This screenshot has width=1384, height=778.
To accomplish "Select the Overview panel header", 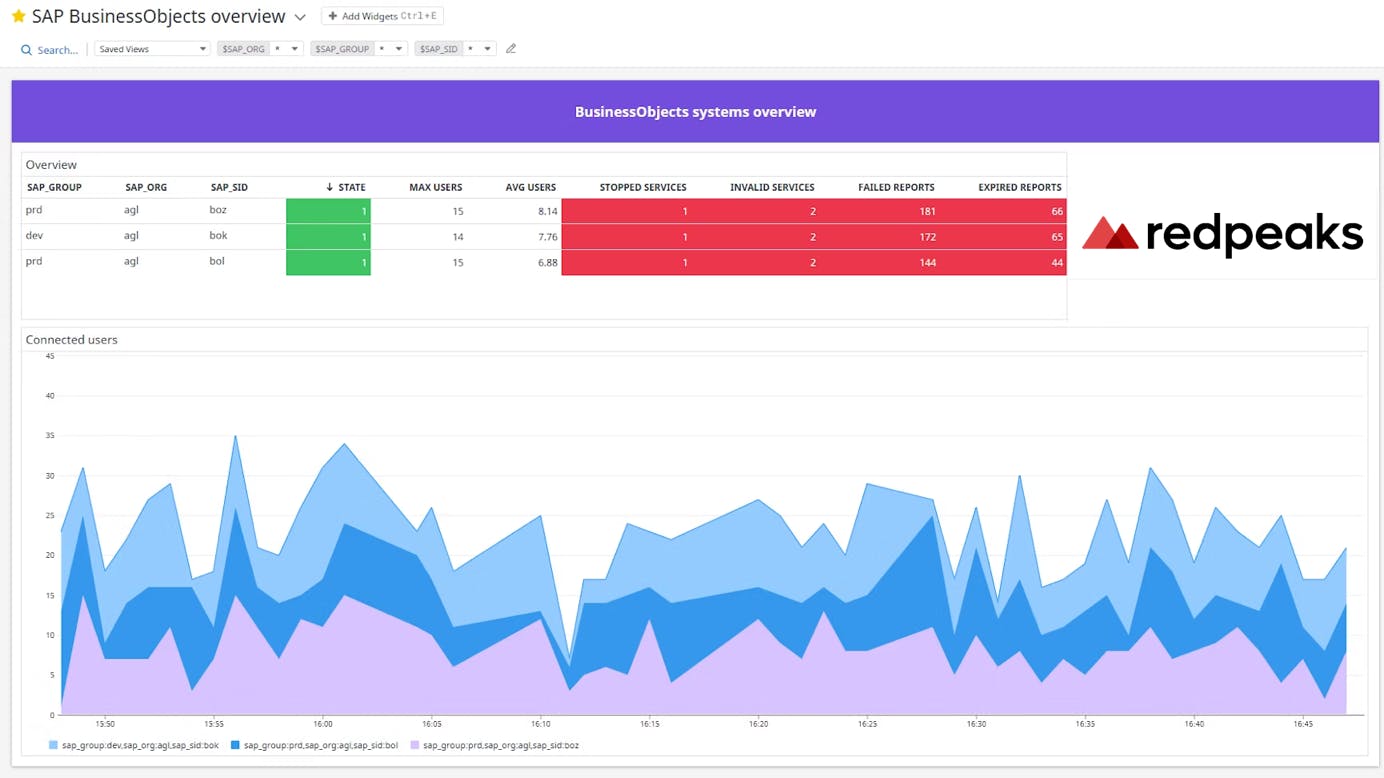I will 51,164.
